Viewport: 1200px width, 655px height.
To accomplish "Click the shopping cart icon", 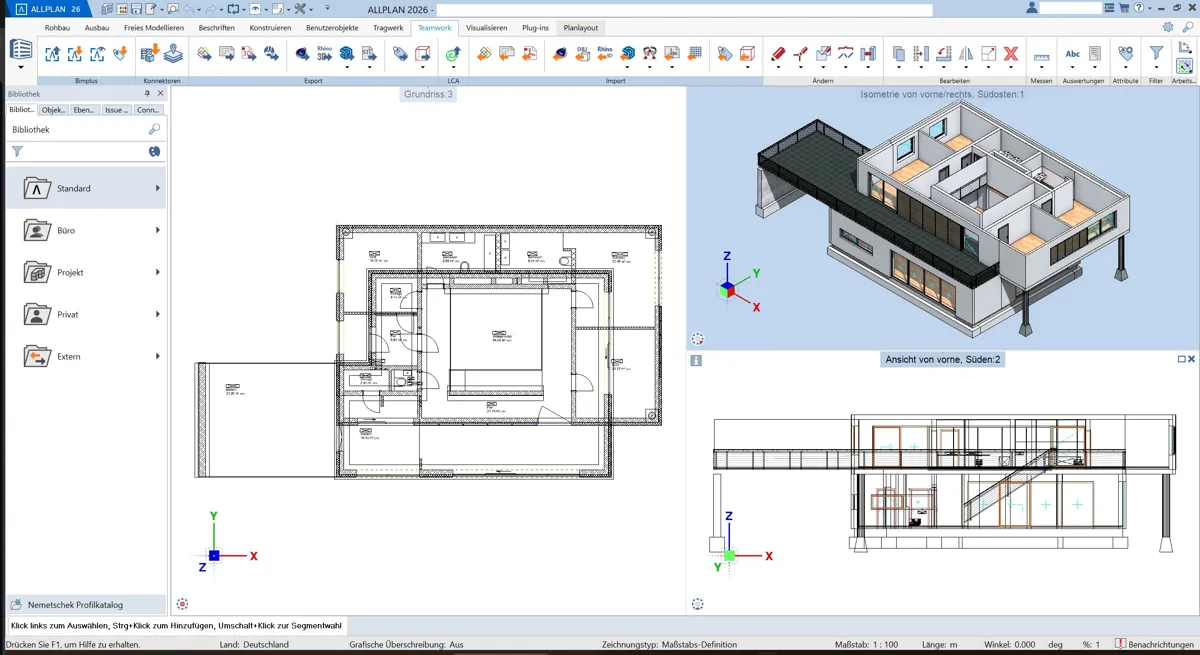I will pos(1123,8).
